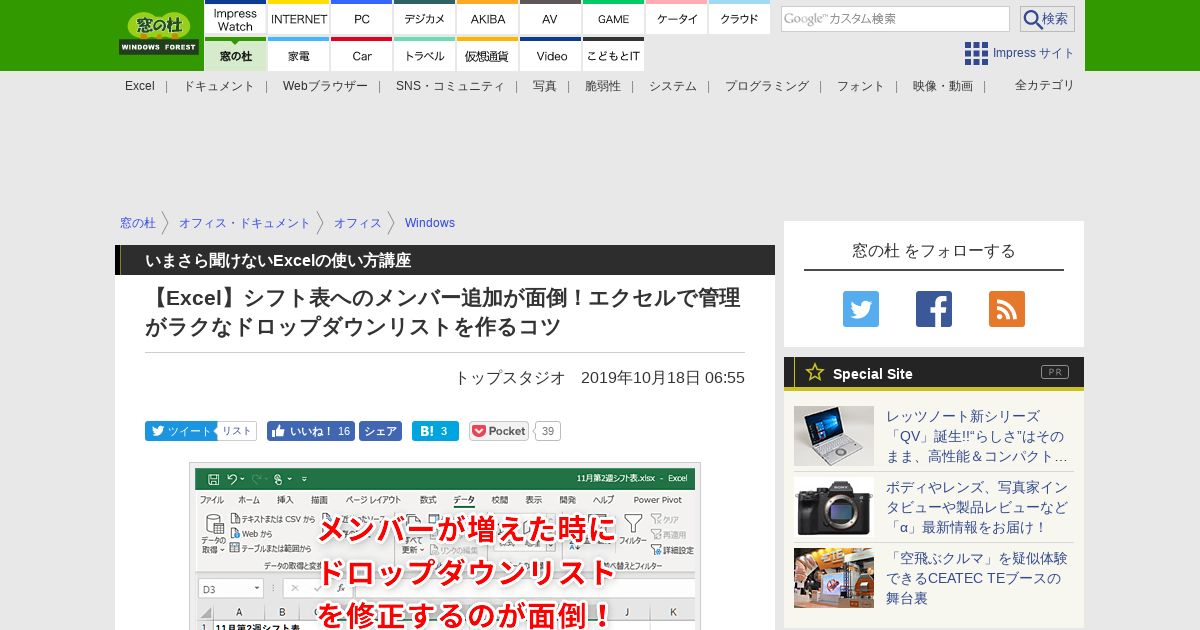Viewport: 1200px width, 630px height.
Task: Open the ドキュメント category
Action: 218,86
